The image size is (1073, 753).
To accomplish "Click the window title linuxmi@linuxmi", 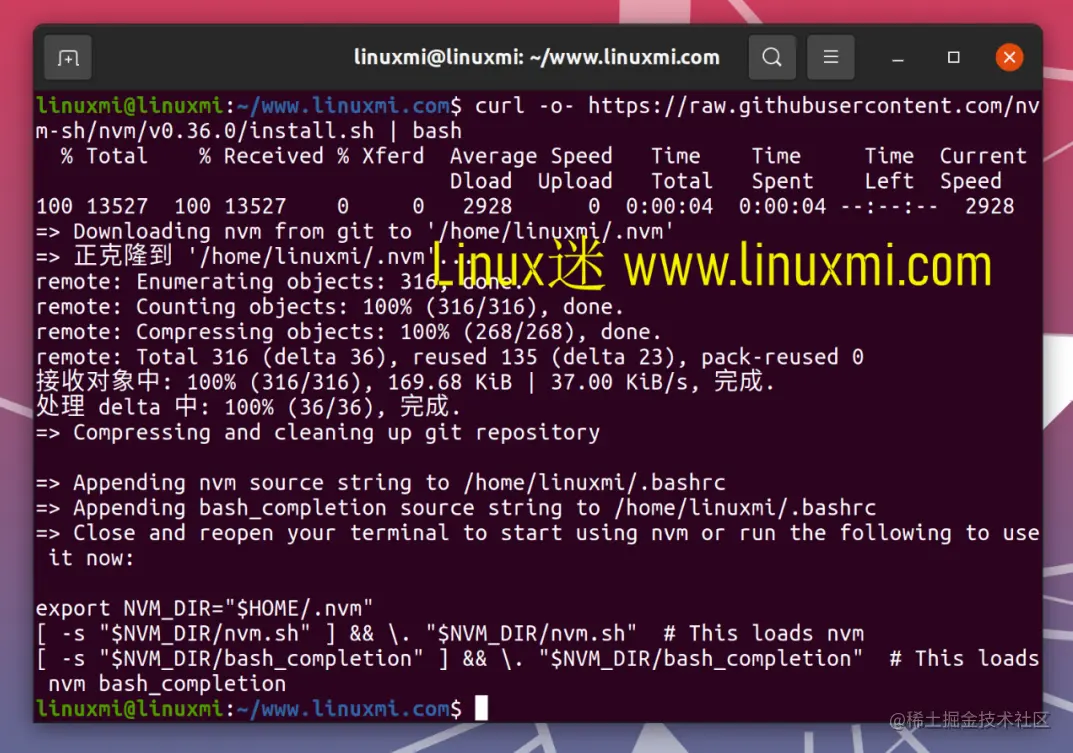I will (536, 58).
